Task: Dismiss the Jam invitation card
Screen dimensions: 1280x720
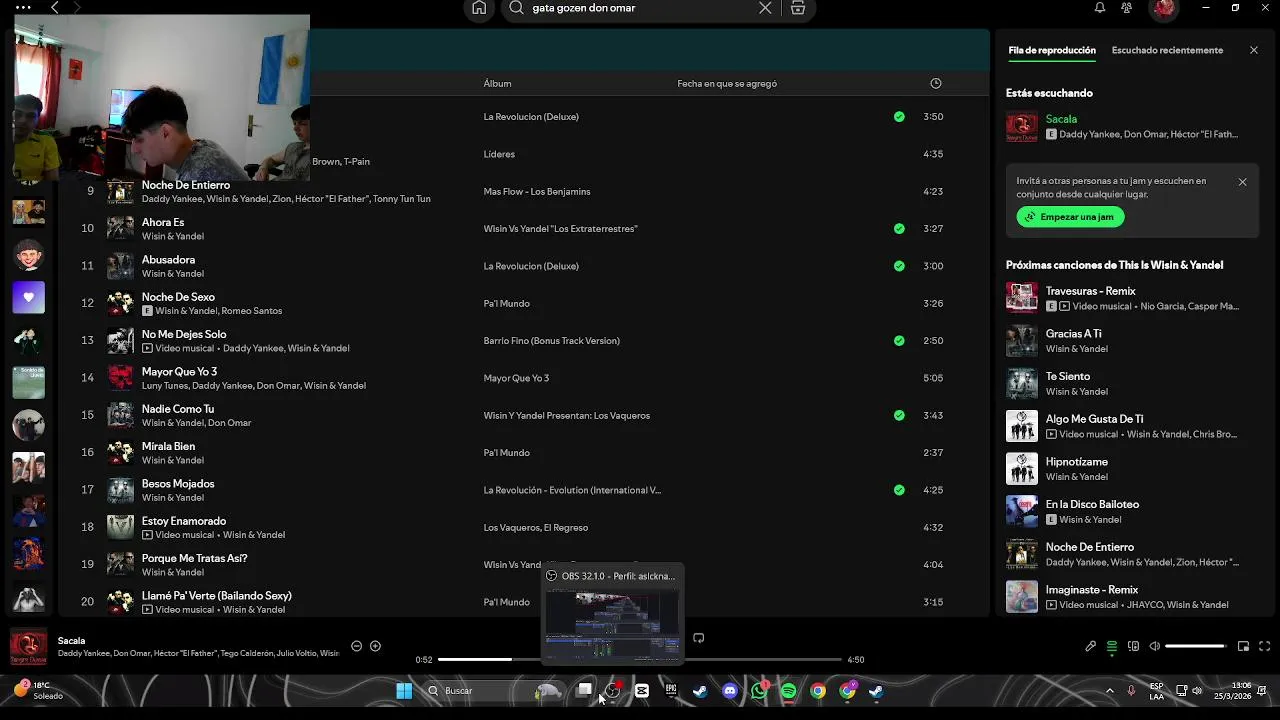Action: (x=1242, y=182)
